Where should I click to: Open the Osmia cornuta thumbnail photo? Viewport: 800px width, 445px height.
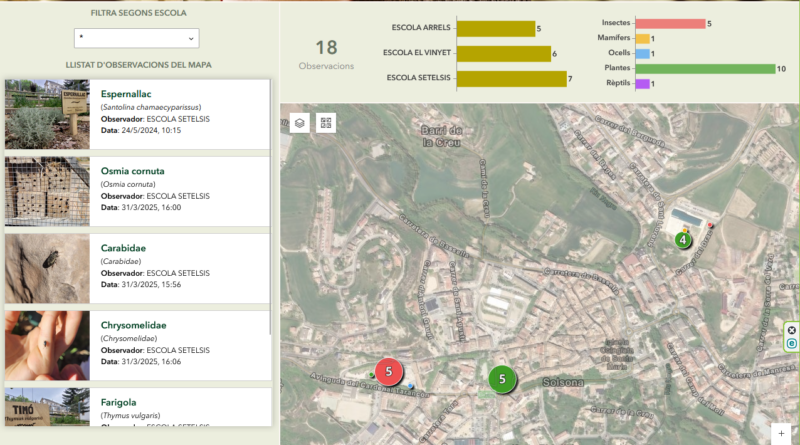click(x=47, y=191)
